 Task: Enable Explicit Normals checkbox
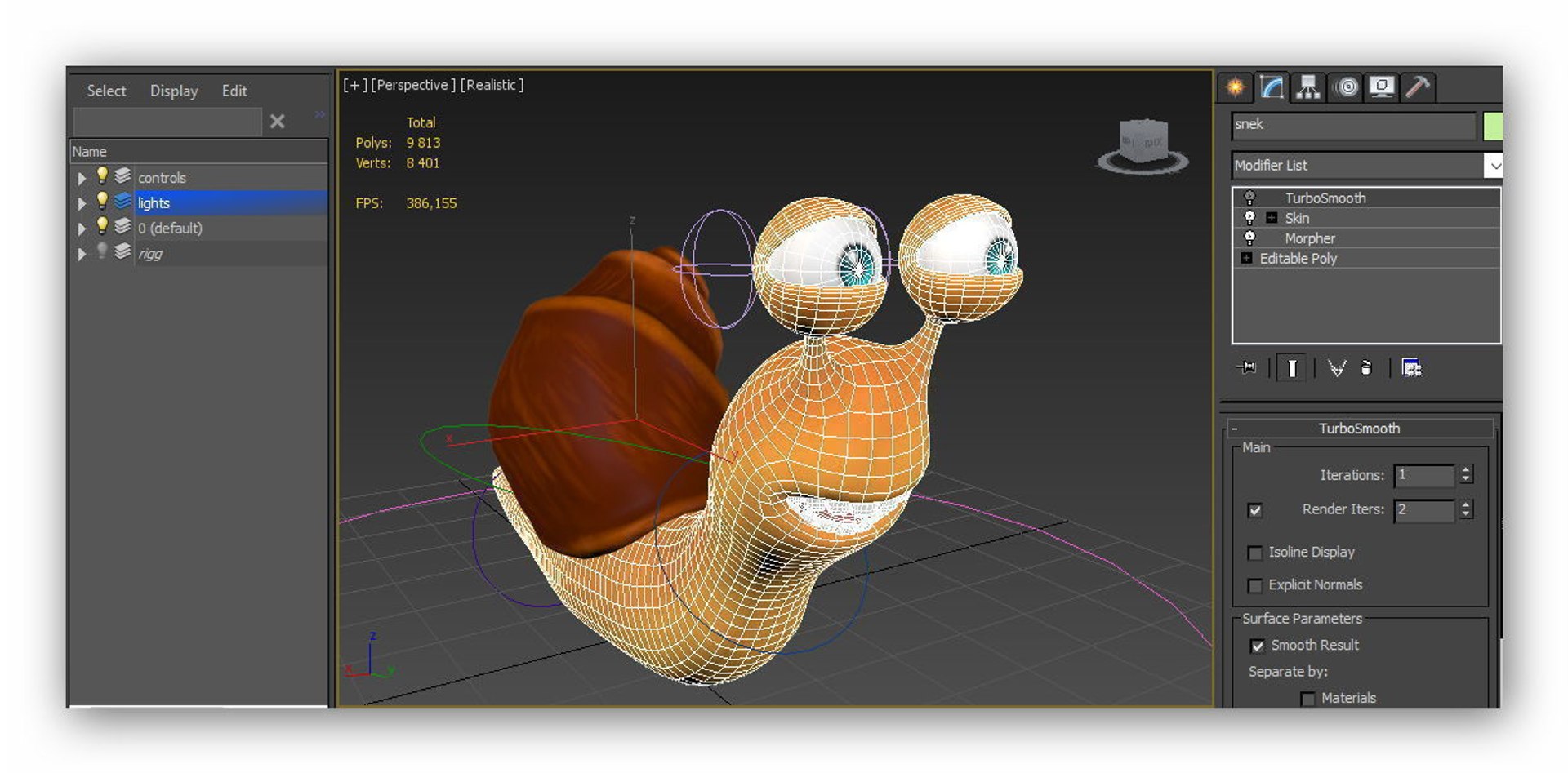1255,586
